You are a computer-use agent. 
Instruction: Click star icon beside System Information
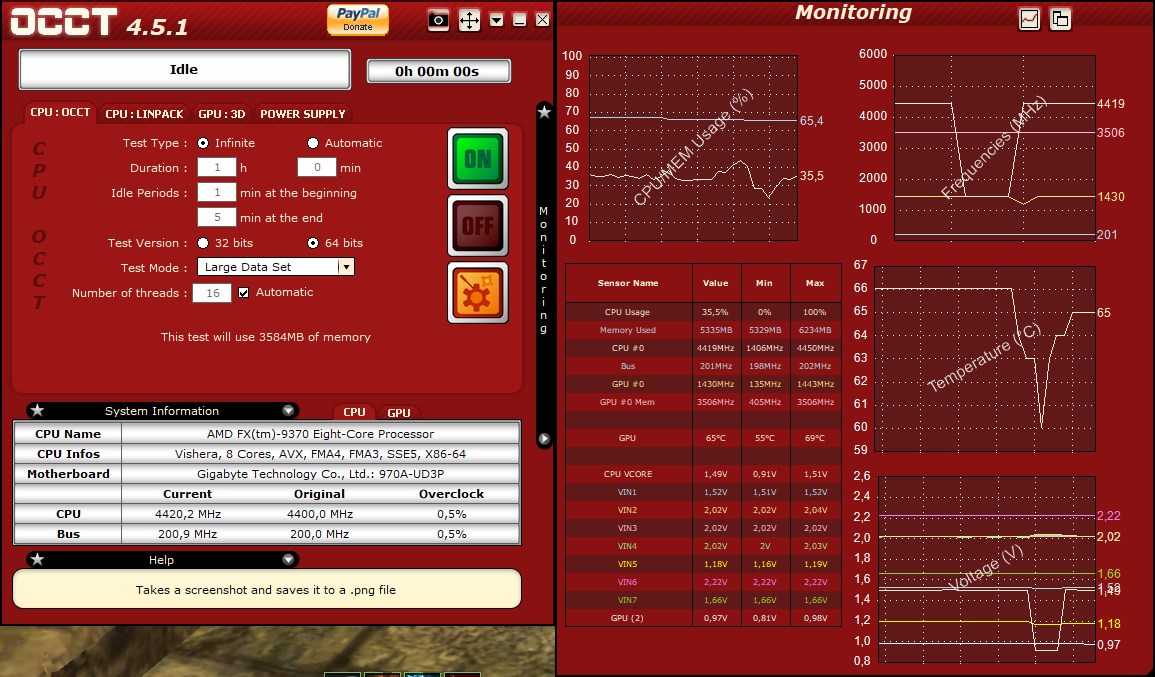(x=37, y=410)
